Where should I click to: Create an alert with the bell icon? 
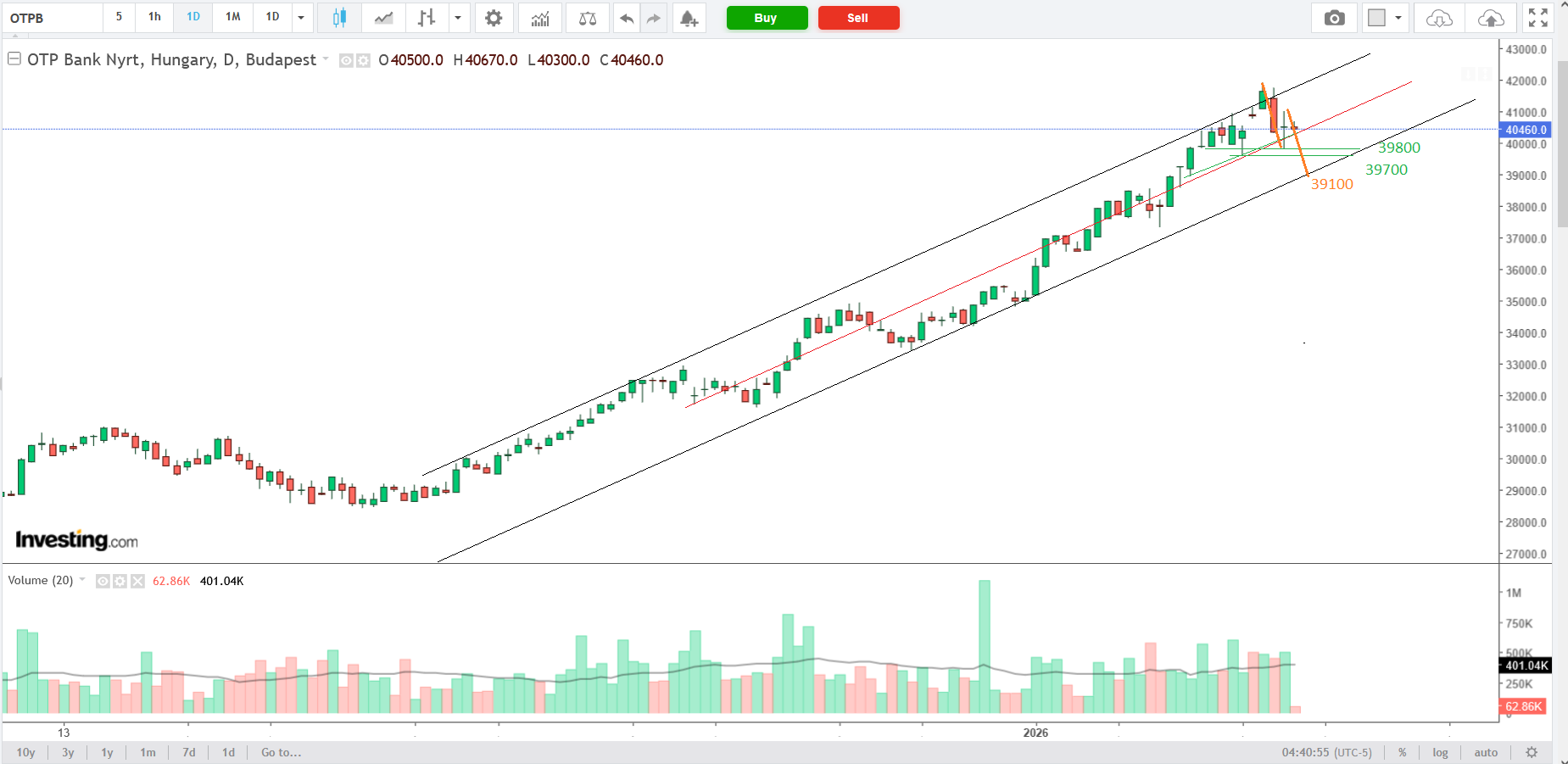[x=689, y=18]
